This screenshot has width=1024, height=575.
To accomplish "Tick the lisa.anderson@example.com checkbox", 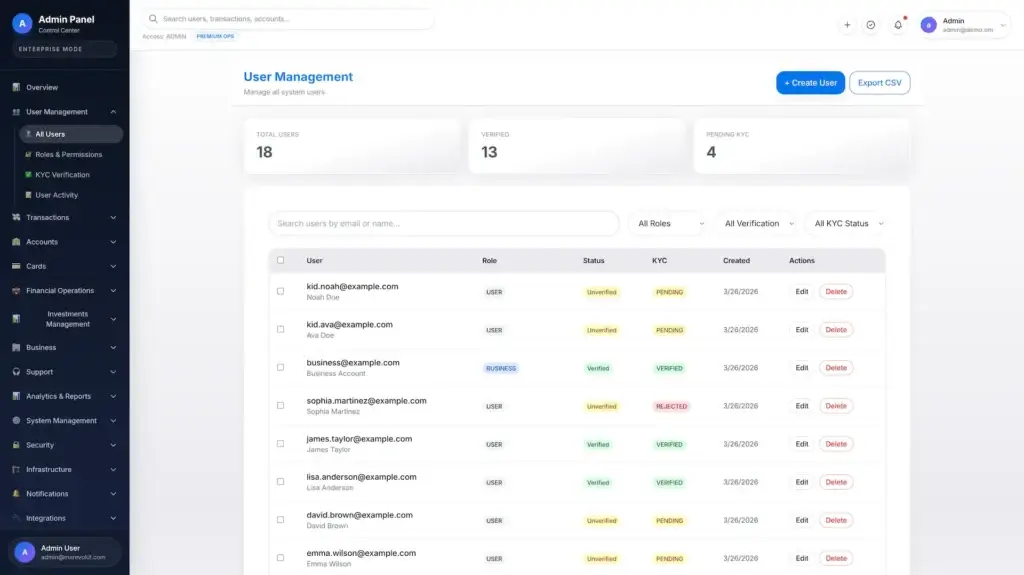I will (x=280, y=482).
